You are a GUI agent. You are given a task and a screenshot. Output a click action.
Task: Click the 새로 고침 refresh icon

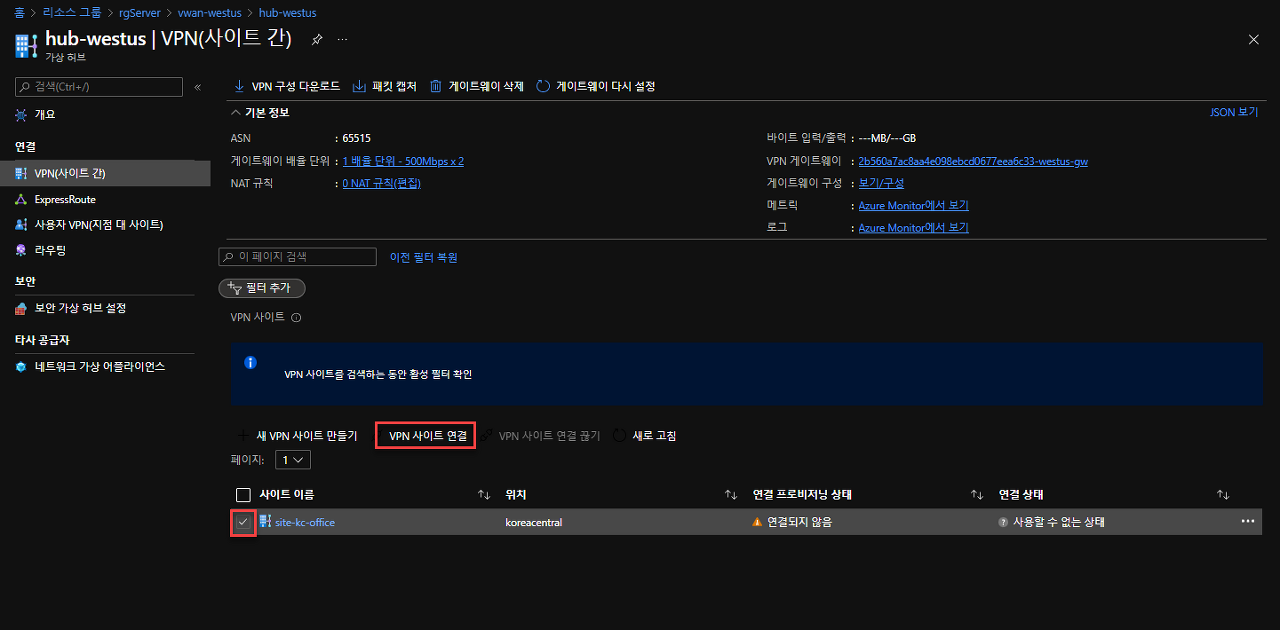click(620, 436)
